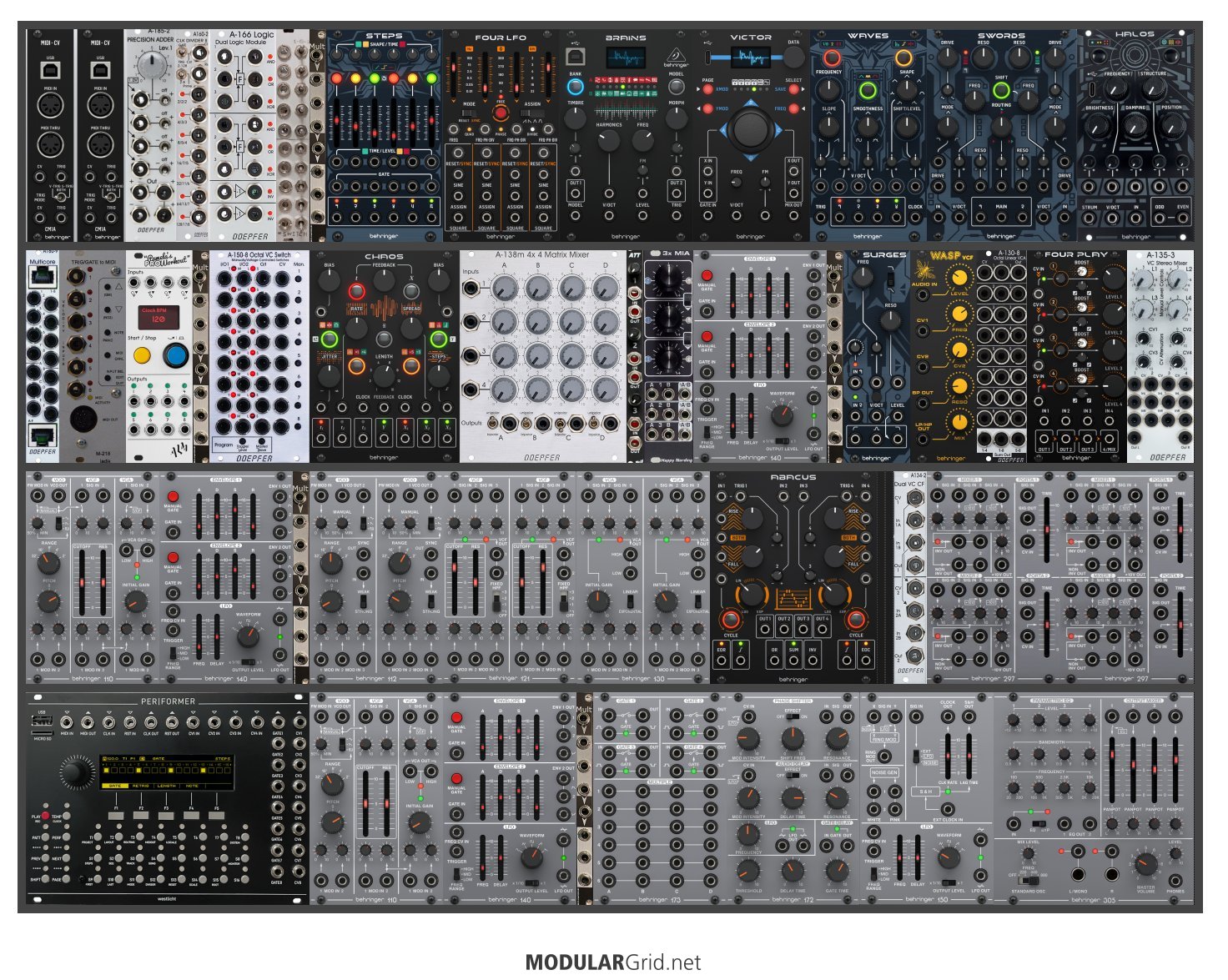This screenshot has height=980, width=1228.
Task: Push the orange ring button on Waves
Action: pos(903,58)
